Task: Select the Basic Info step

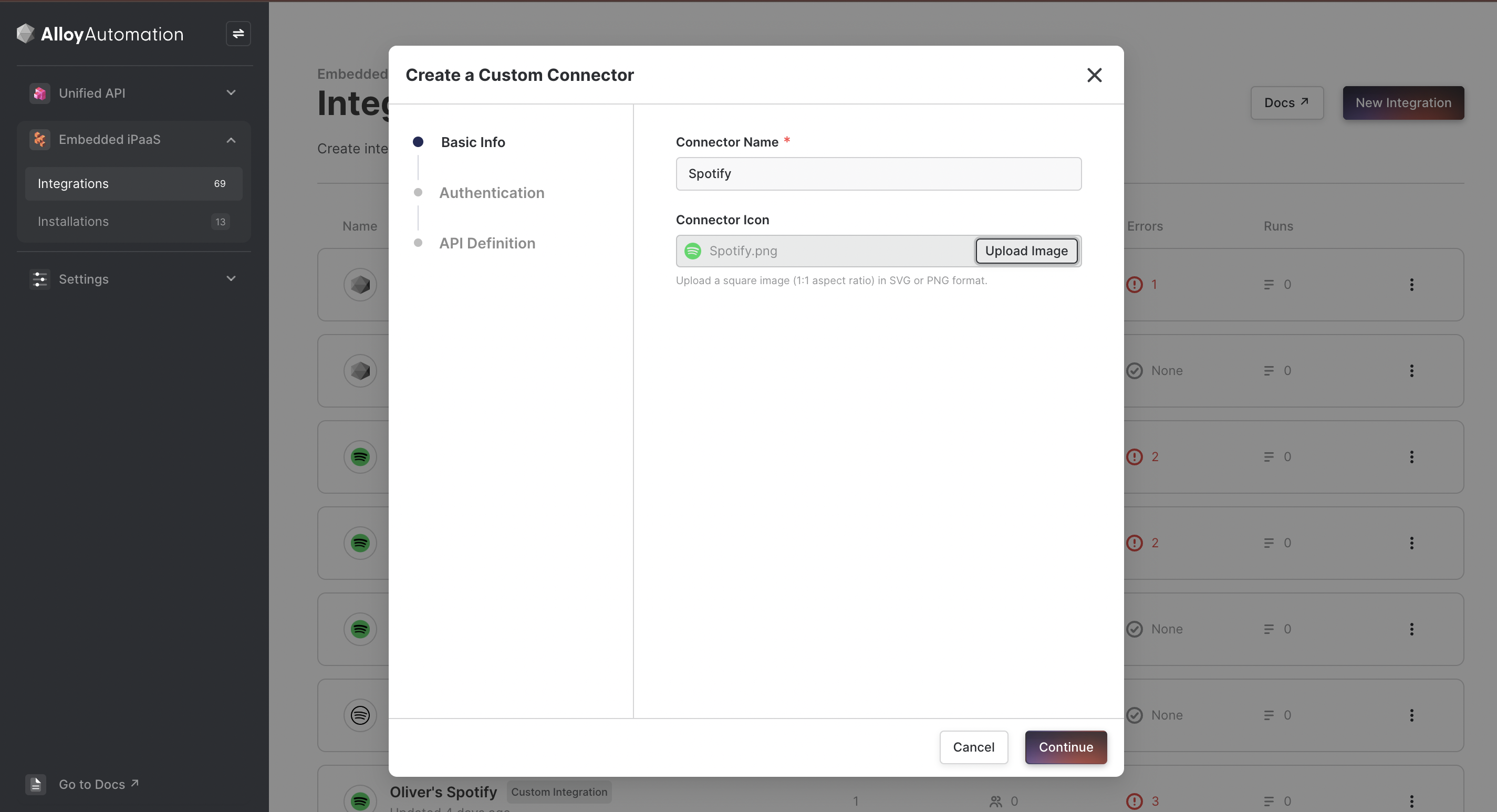Action: 472,142
